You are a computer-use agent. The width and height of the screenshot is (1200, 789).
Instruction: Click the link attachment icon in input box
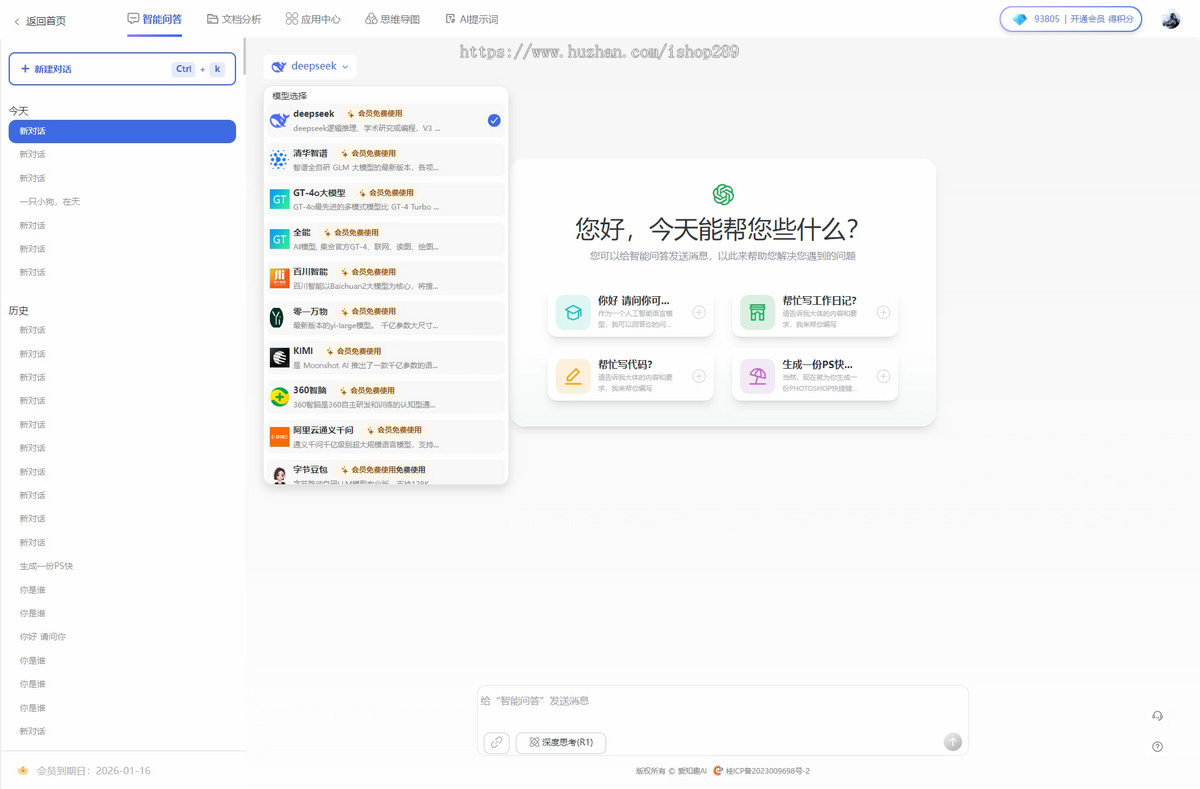[x=496, y=742]
